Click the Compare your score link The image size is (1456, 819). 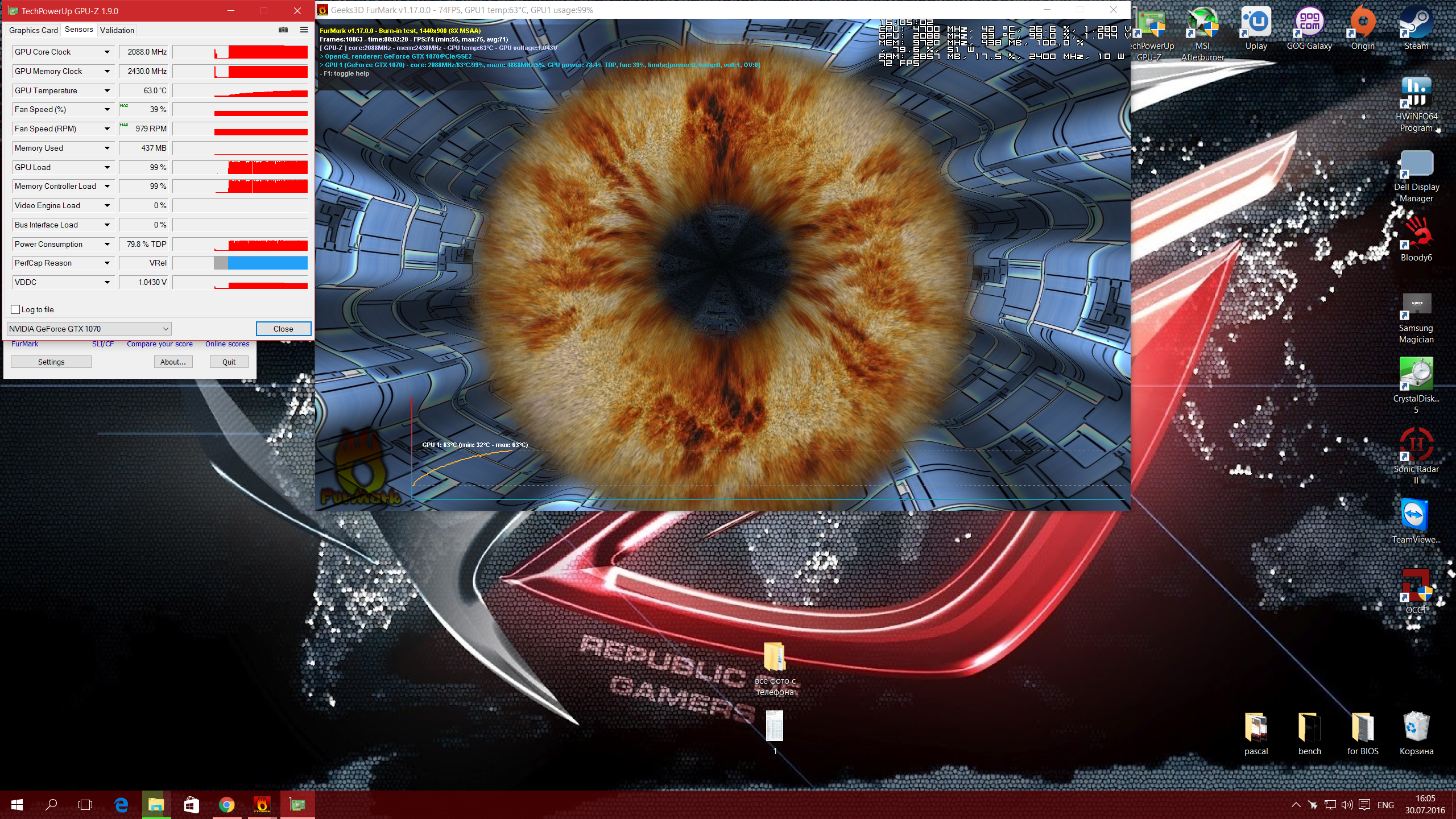[159, 344]
